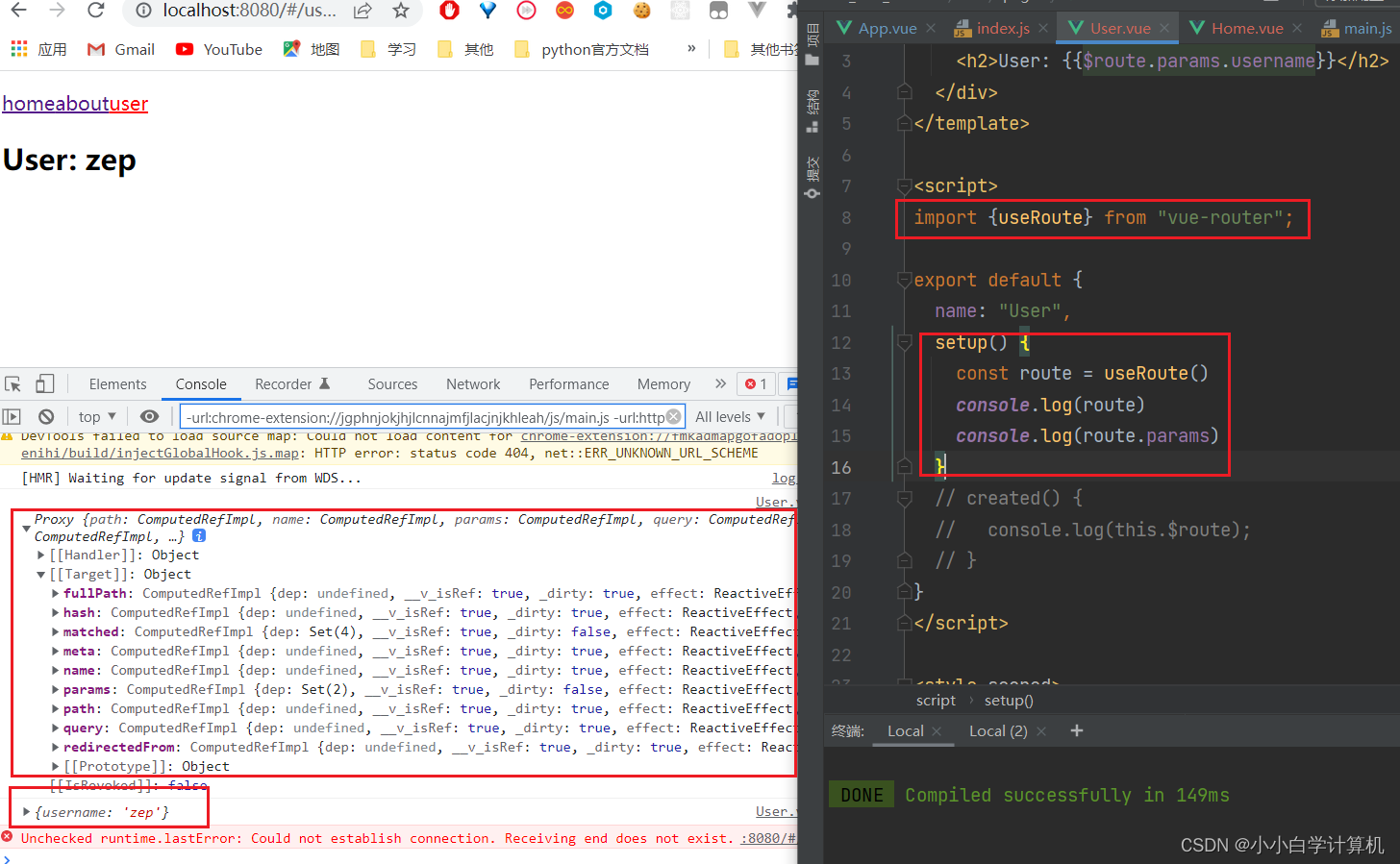The width and height of the screenshot is (1400, 864).
Task: Open the Tampermonkey extension icon
Action: pos(718,11)
